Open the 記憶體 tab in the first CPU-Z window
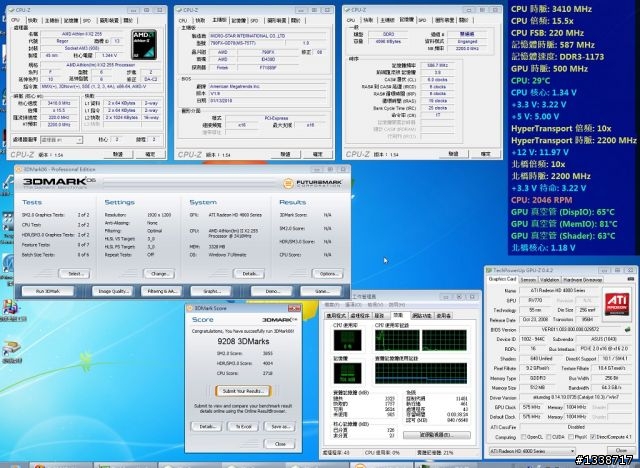The width and height of the screenshot is (640, 468). tap(71, 20)
